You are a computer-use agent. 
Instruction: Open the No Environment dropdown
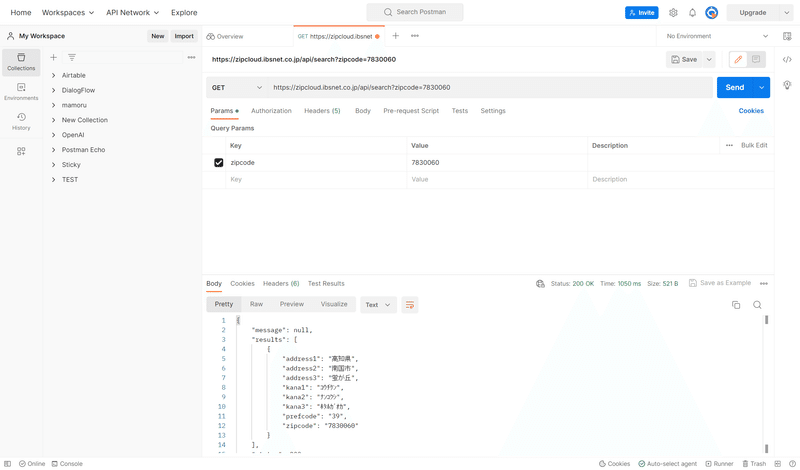tap(717, 36)
